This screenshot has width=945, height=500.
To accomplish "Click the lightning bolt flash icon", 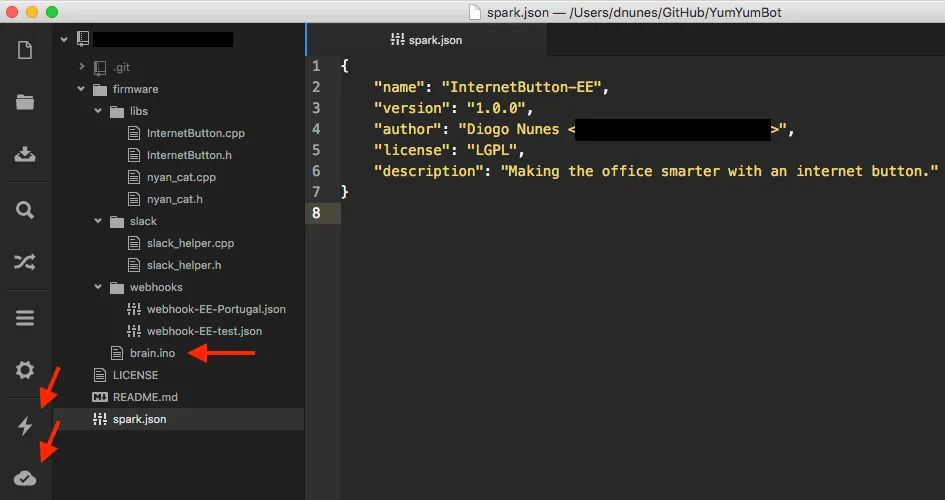I will tap(25, 426).
